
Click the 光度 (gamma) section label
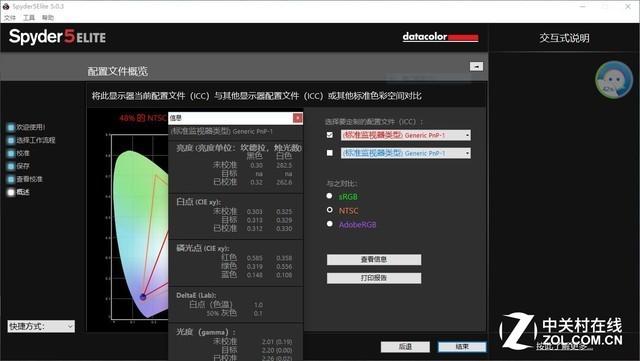click(205, 332)
